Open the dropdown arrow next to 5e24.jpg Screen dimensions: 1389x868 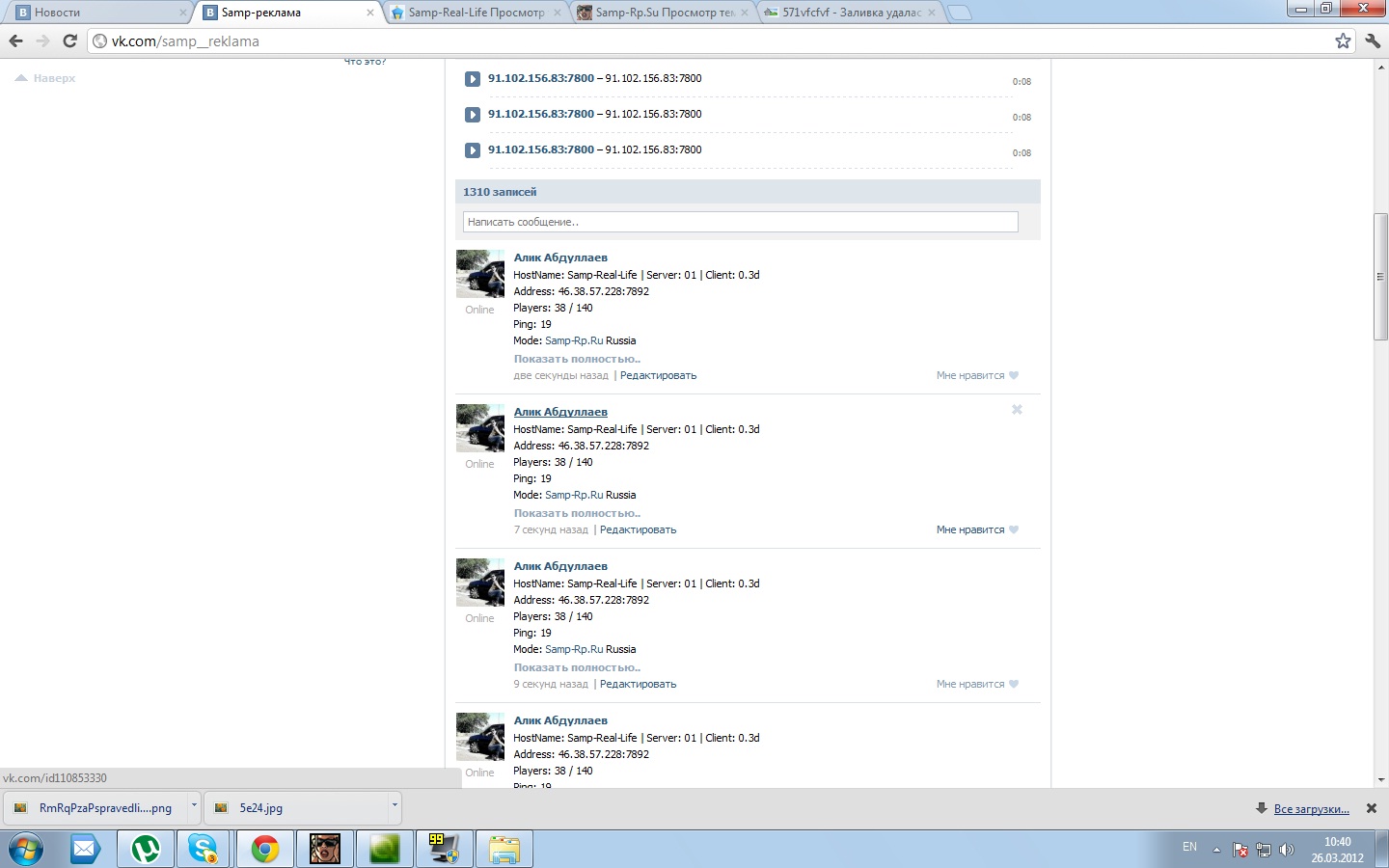pos(395,806)
